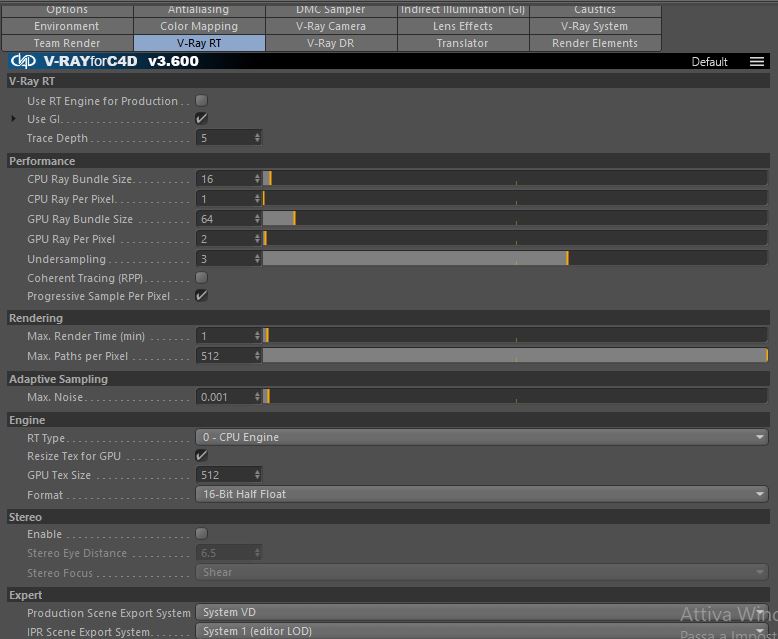Open the Default preset menu

click(x=710, y=62)
